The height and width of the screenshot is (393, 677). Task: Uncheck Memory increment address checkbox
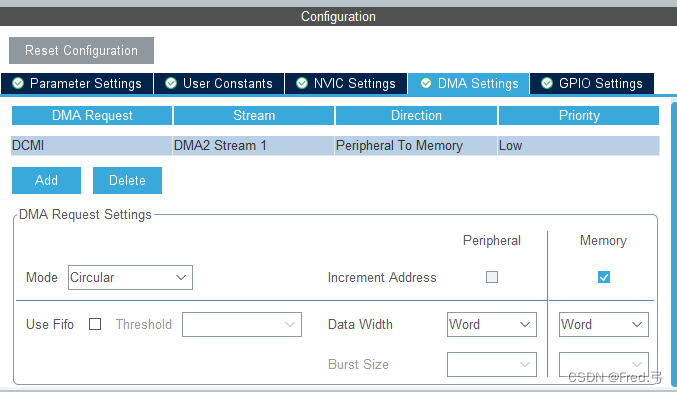point(604,277)
